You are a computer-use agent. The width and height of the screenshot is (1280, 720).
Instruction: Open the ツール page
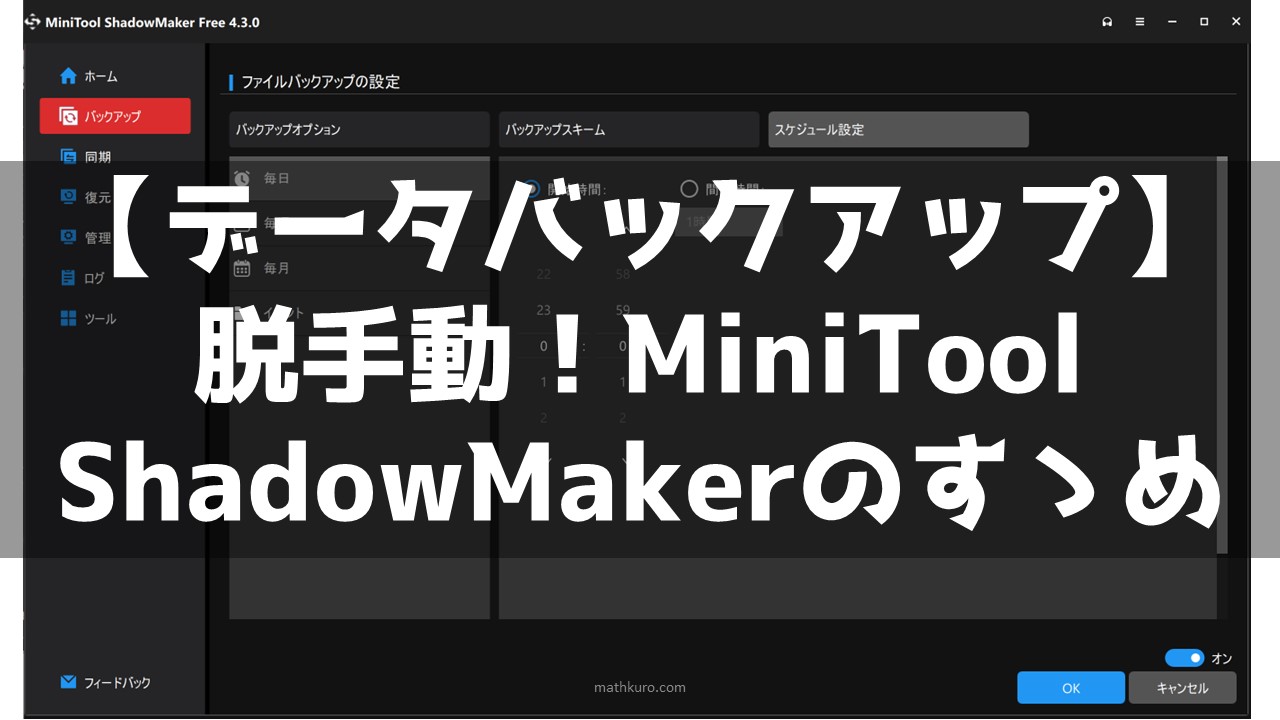[x=89, y=319]
